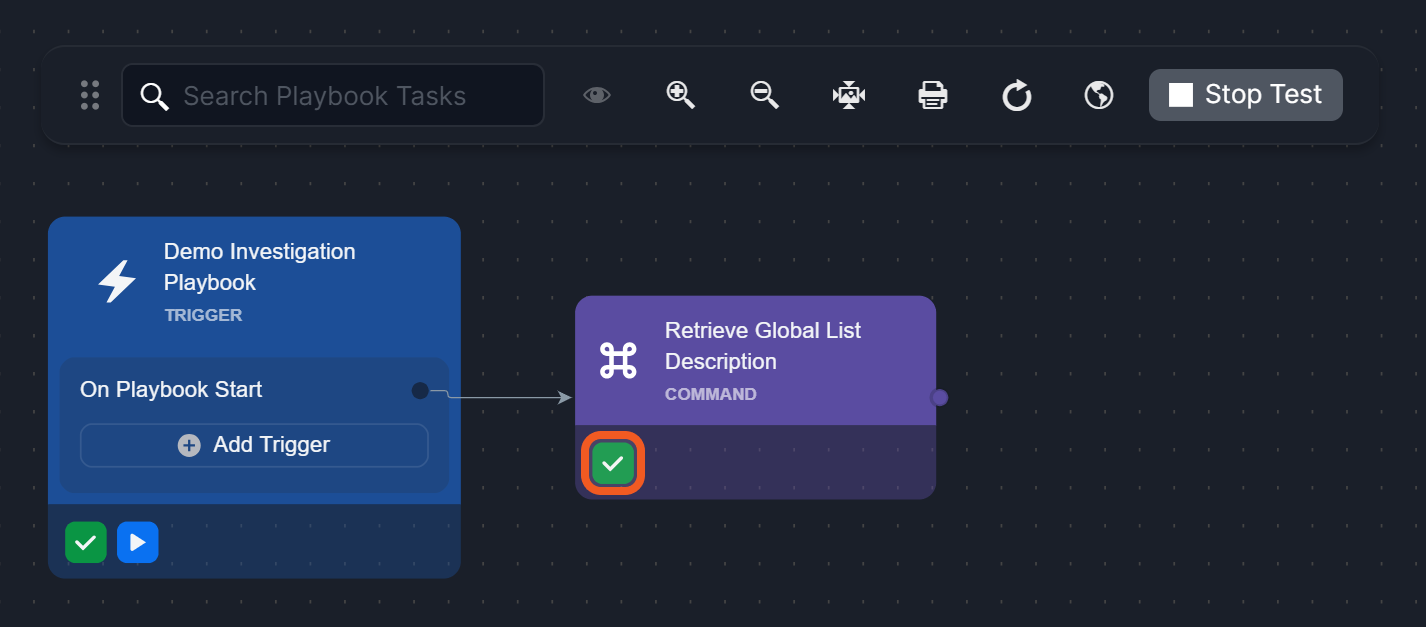Zoom out of the playbook canvas

point(765,95)
